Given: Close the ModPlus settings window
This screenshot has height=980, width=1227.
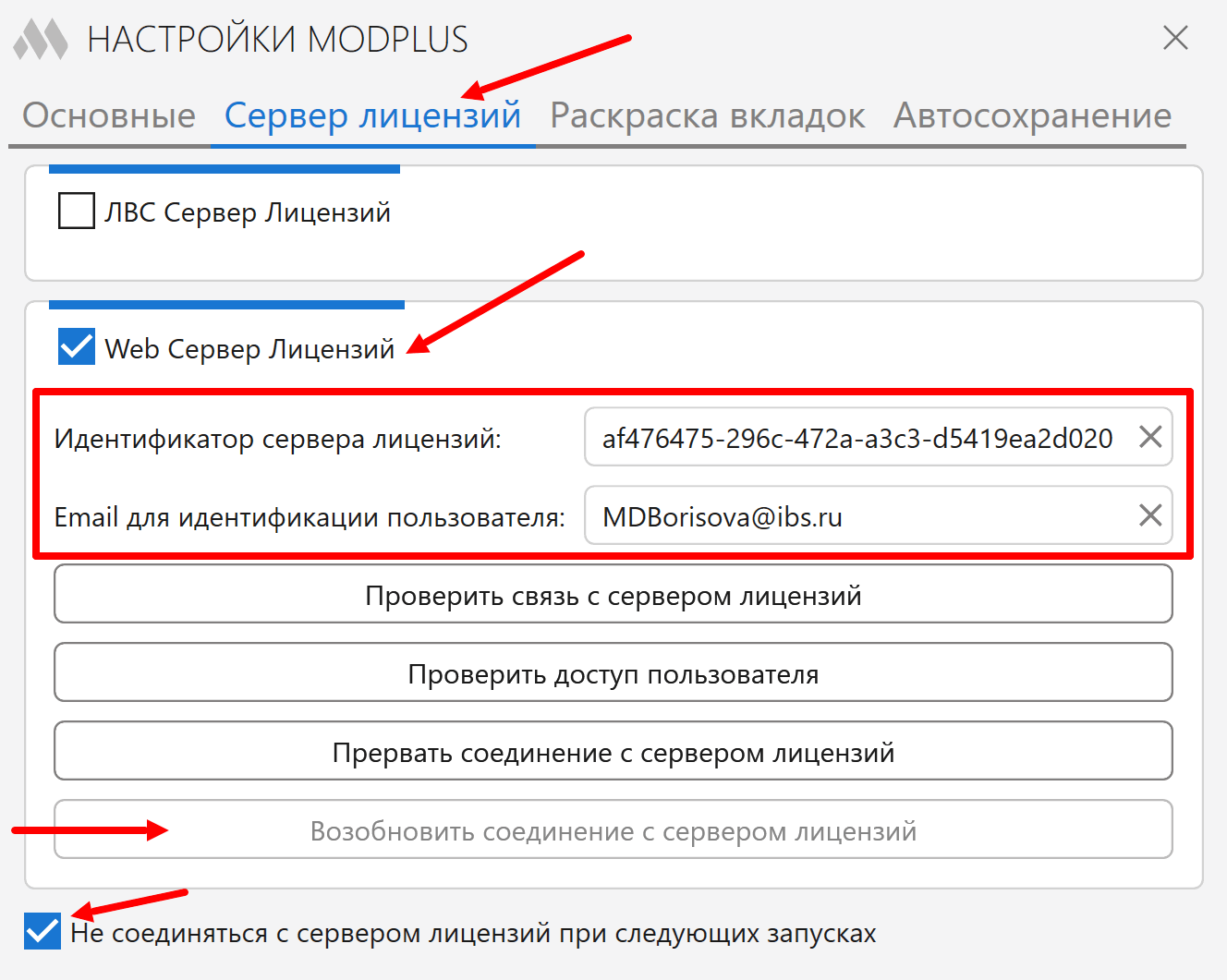Looking at the screenshot, I should click(x=1175, y=38).
